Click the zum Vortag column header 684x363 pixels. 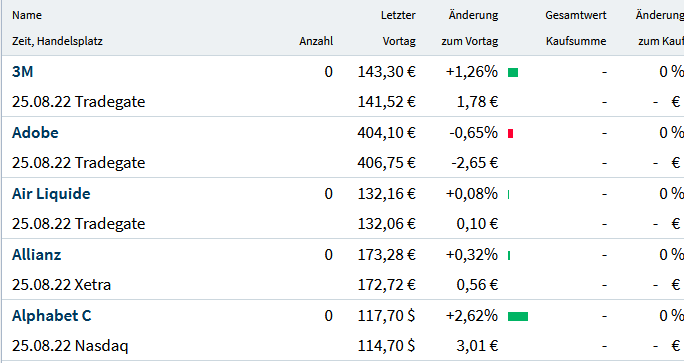tap(470, 41)
